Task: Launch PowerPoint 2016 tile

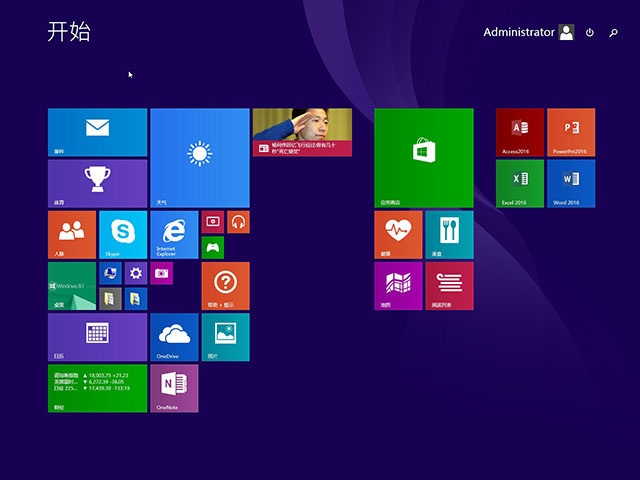Action: (571, 132)
